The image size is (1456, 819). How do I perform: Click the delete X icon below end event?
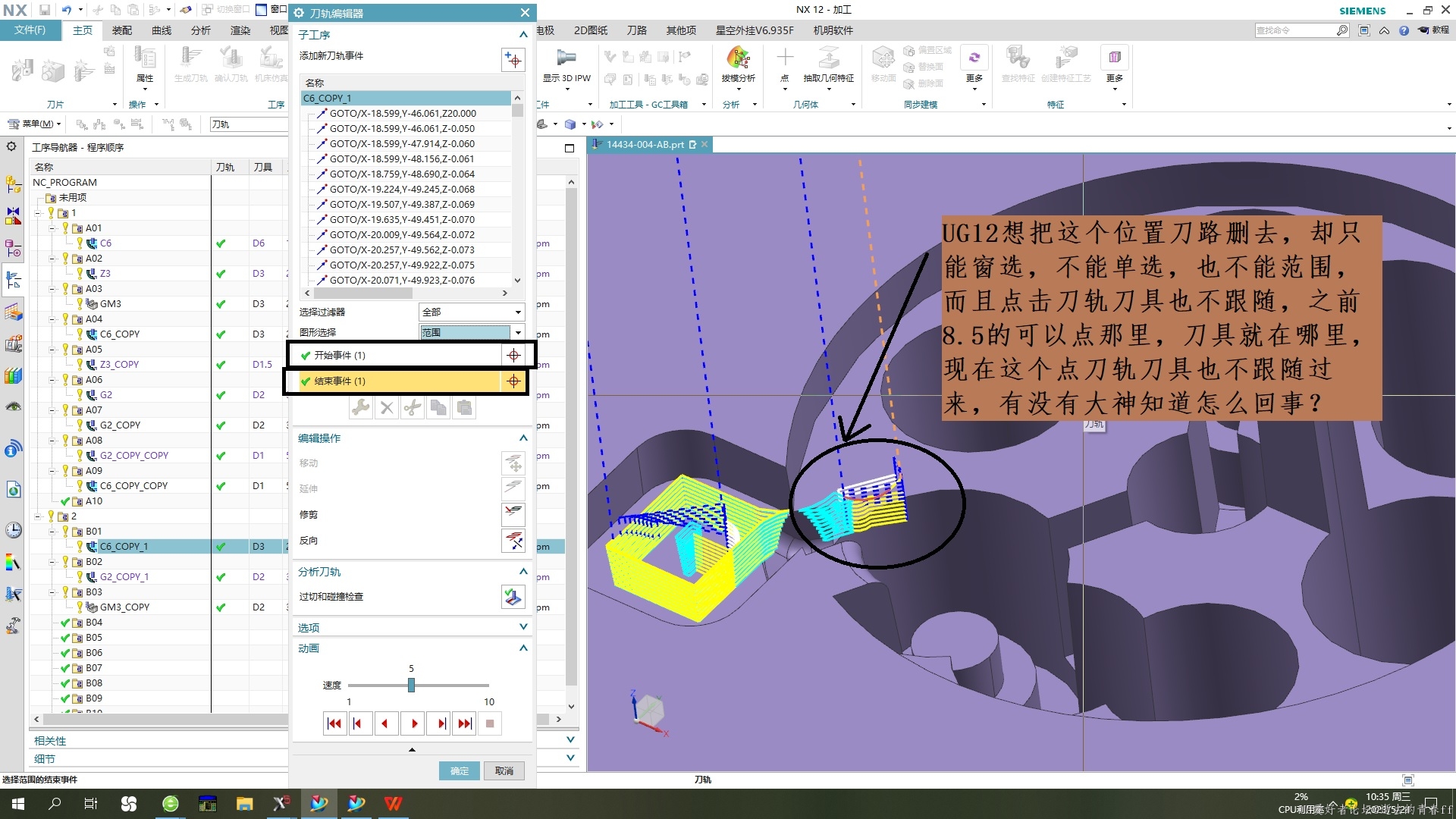387,408
